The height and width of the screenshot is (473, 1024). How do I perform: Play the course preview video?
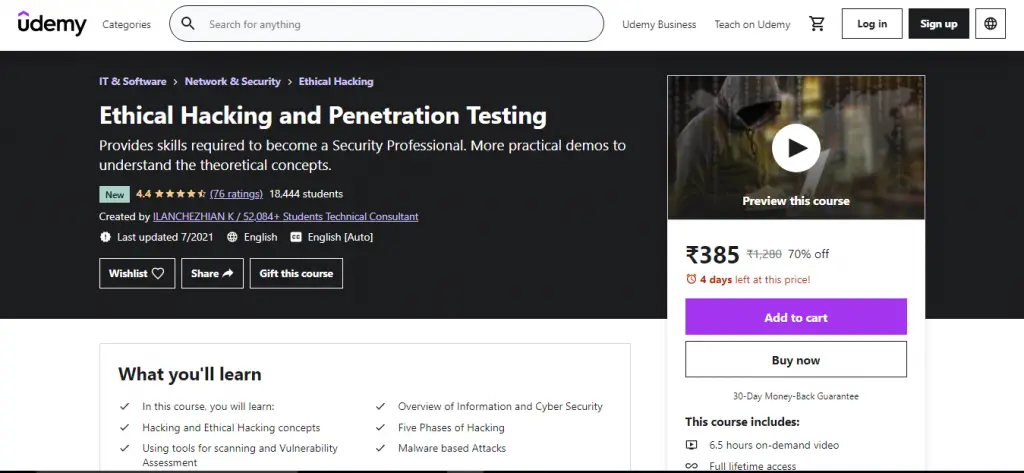(796, 148)
